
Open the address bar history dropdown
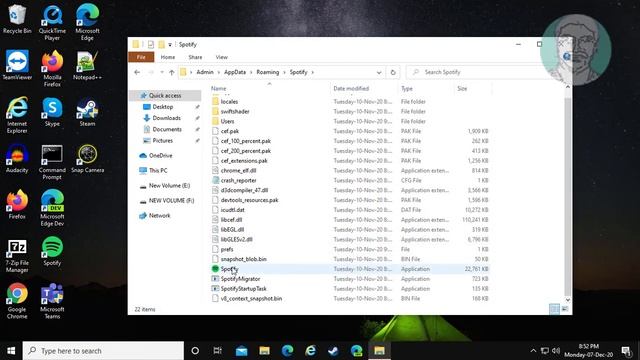point(379,72)
